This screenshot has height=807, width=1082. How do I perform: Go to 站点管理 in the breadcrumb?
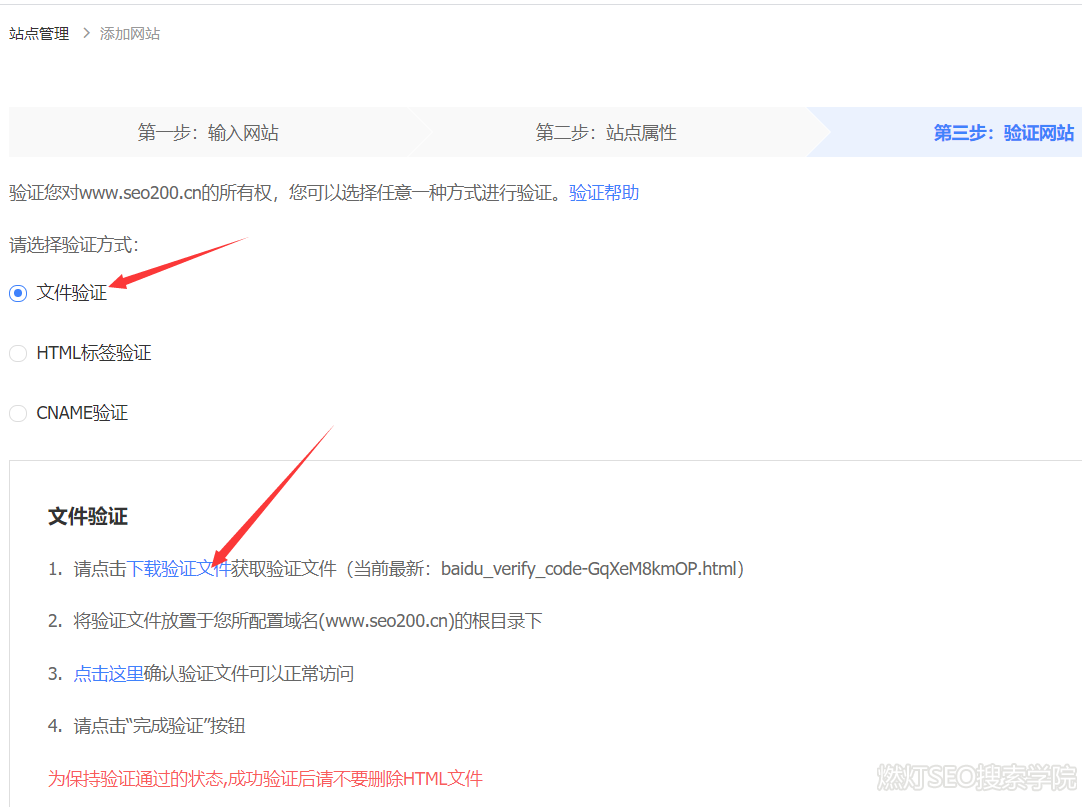tap(39, 34)
